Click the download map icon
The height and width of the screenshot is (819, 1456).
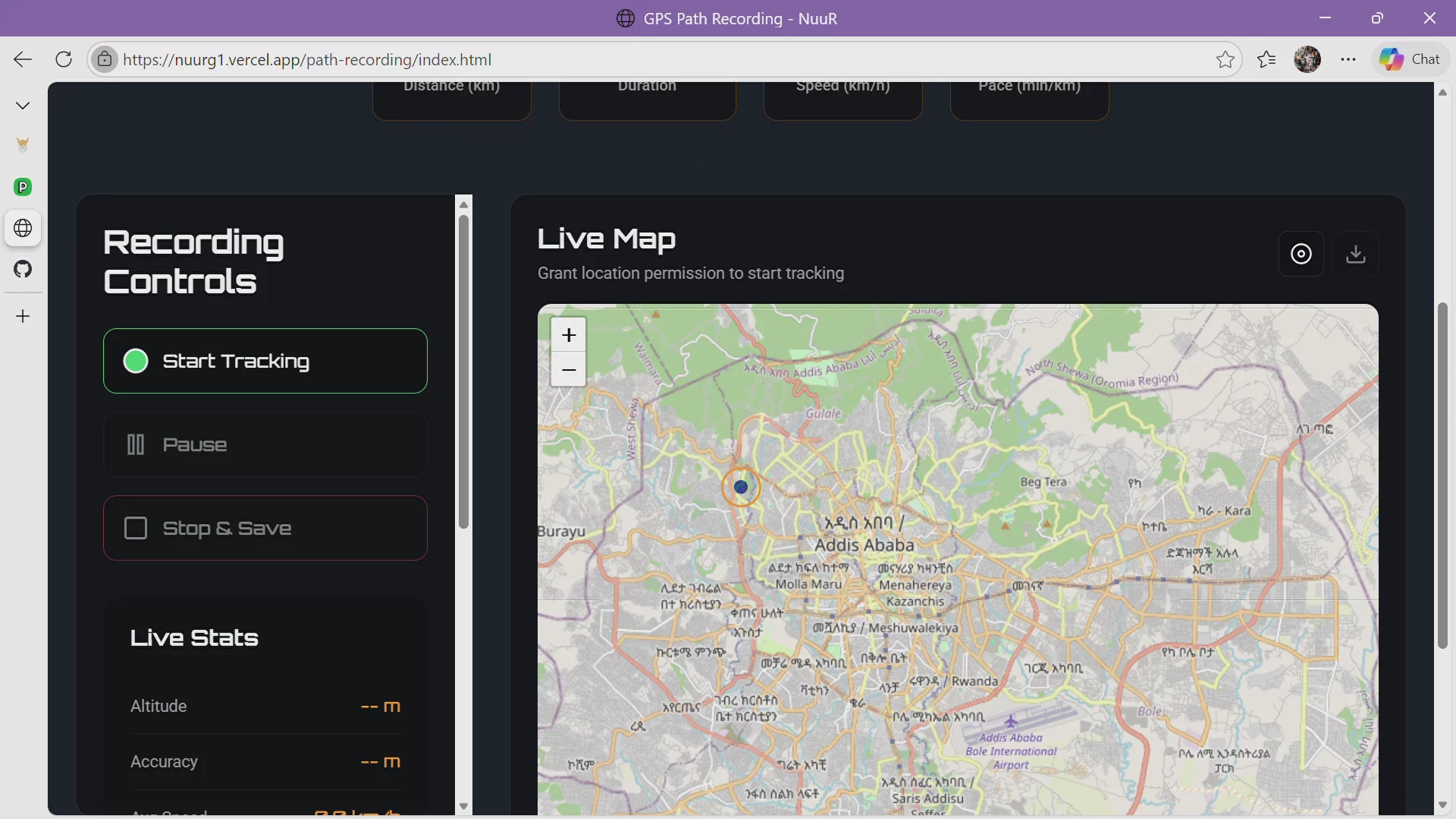pyautogui.click(x=1356, y=254)
